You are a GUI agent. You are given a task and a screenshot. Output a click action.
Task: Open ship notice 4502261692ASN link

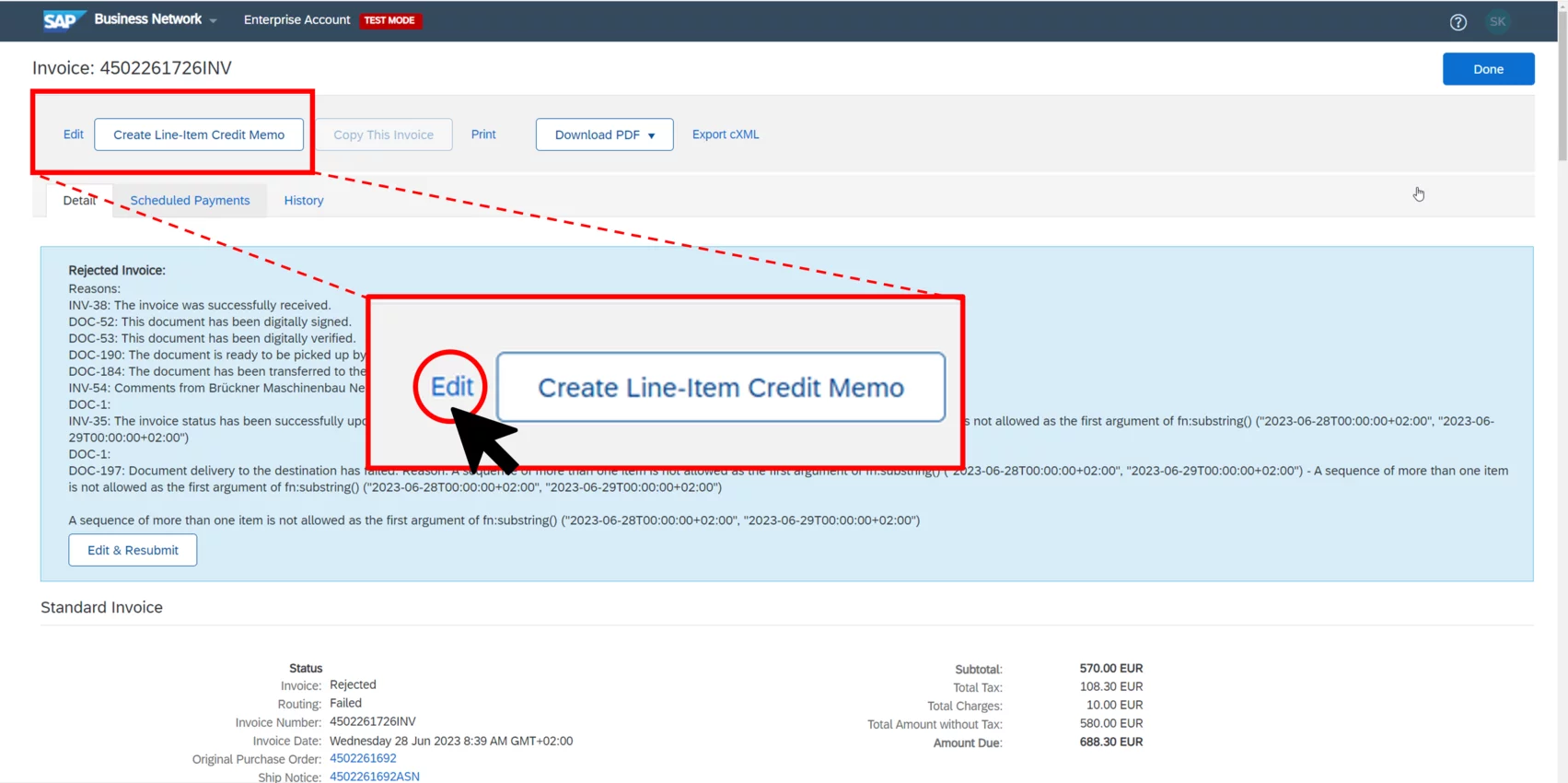374,777
